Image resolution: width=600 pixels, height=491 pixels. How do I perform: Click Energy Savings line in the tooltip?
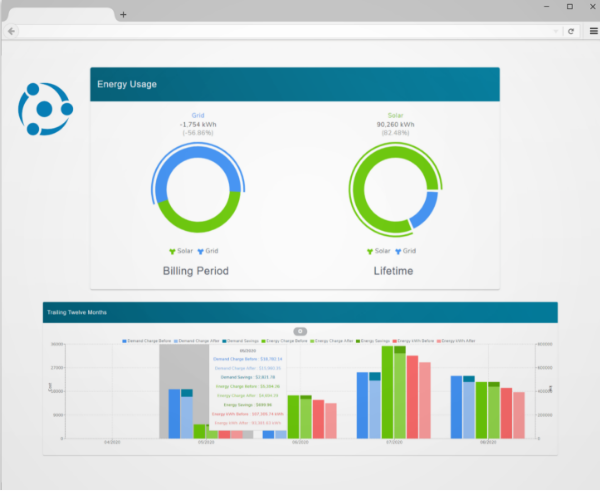248,405
